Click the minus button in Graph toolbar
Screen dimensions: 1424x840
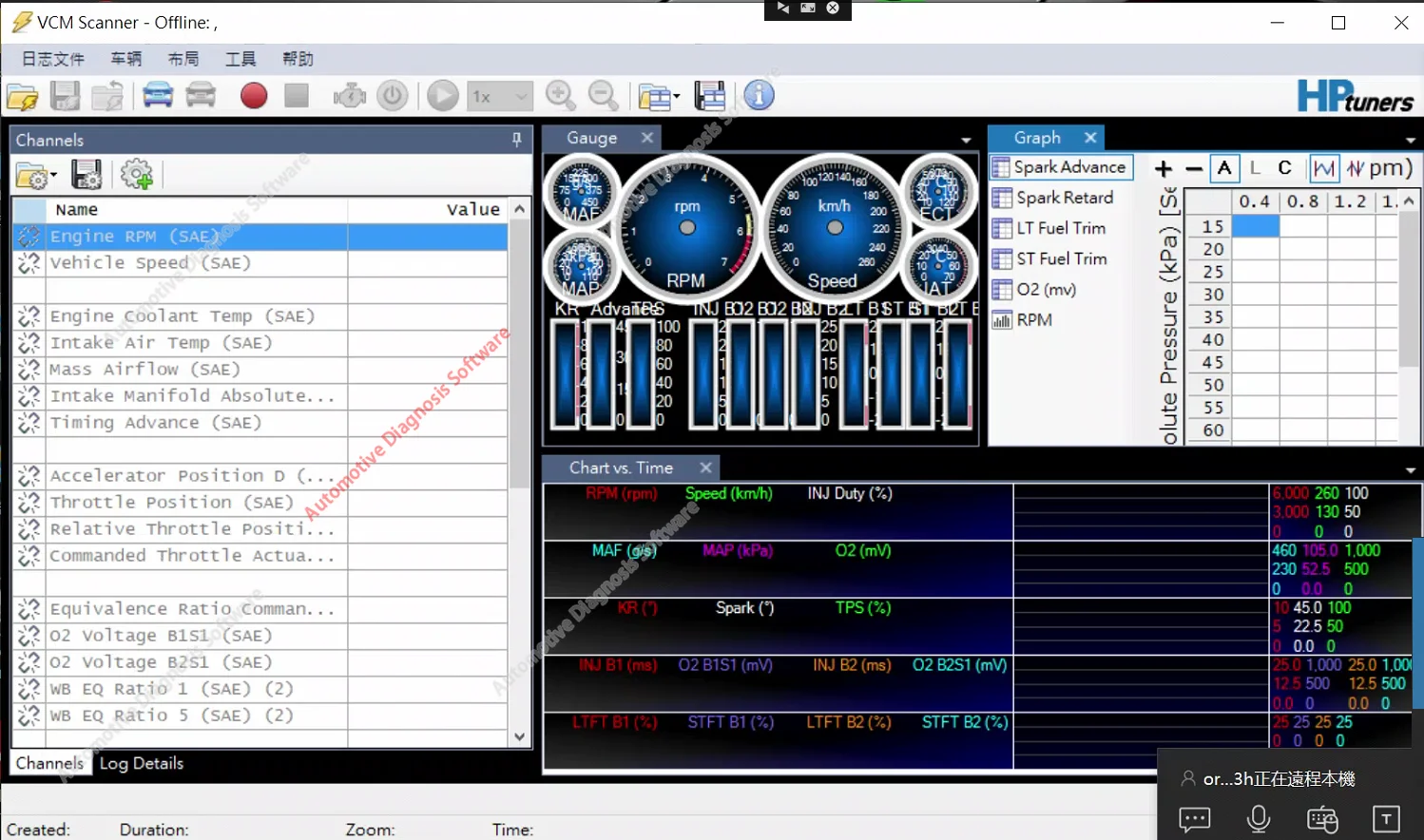coord(1194,169)
